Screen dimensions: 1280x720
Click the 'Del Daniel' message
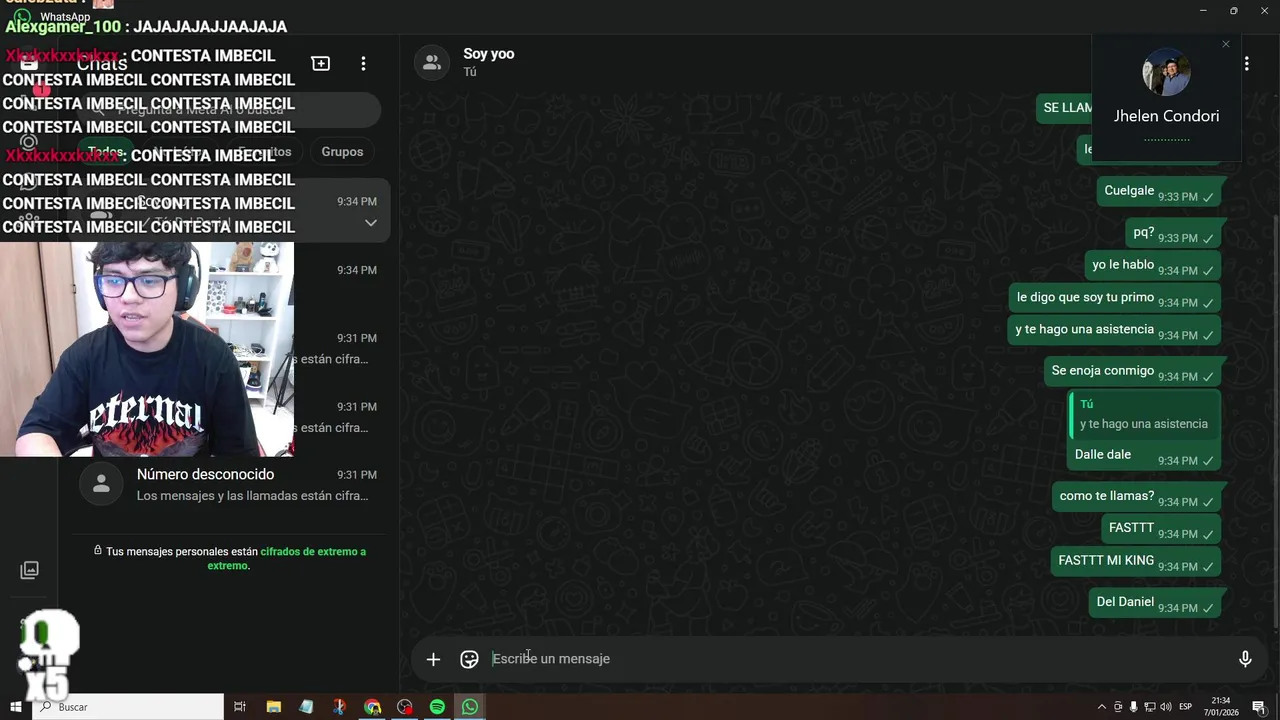1155,603
